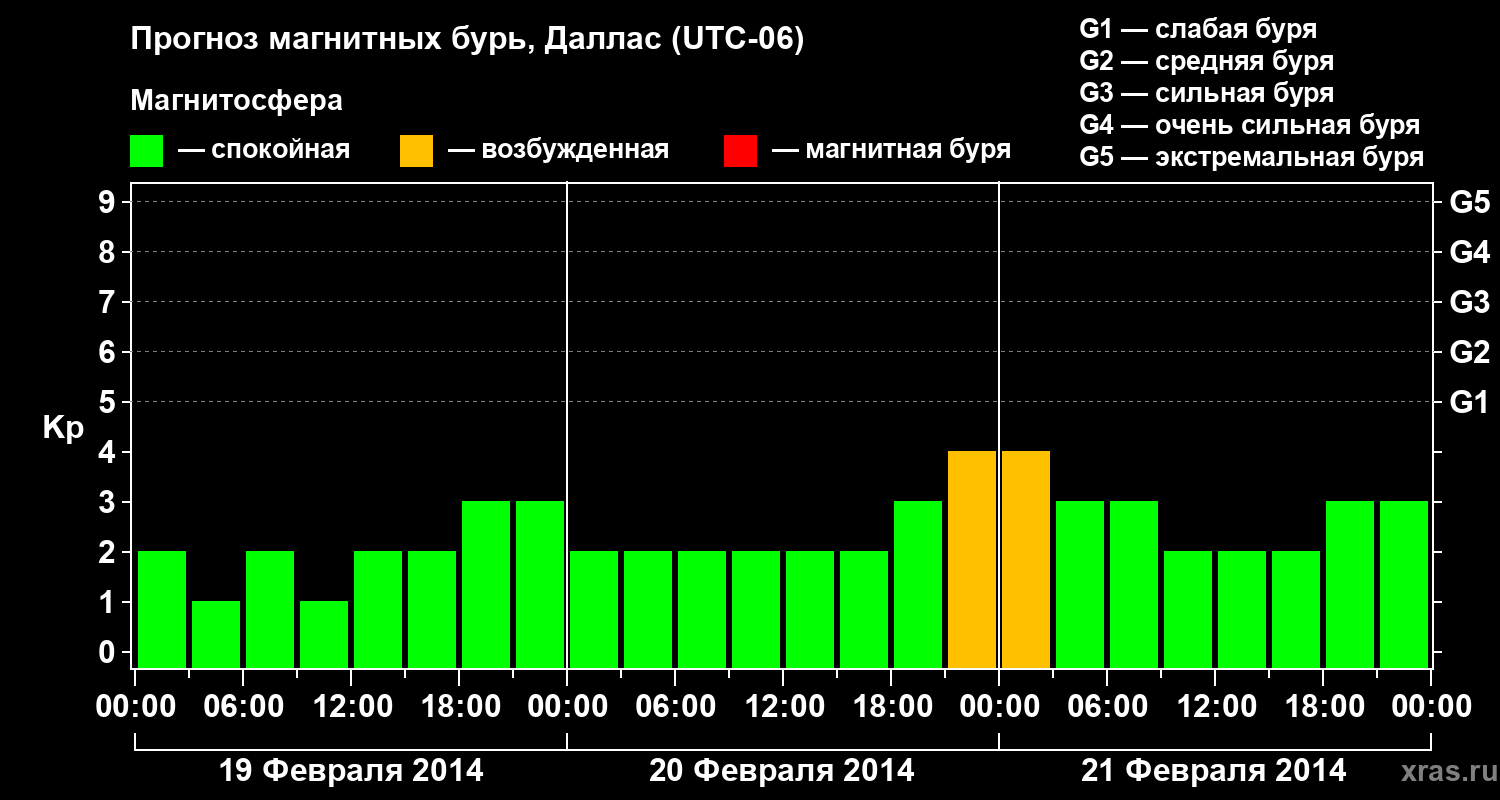The width and height of the screenshot is (1500, 800).
Task: Click the '— возбужденная' legend label
Action: point(558,151)
